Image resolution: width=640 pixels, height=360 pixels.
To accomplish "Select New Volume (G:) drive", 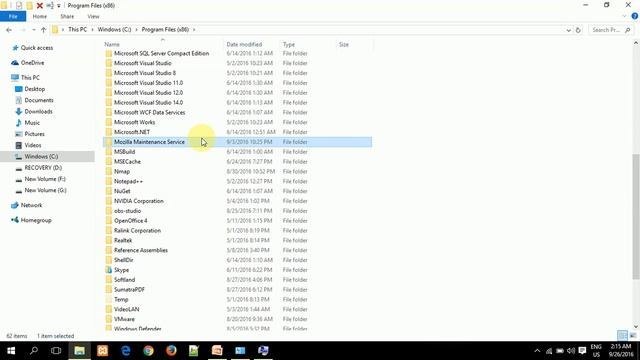I will (45, 191).
